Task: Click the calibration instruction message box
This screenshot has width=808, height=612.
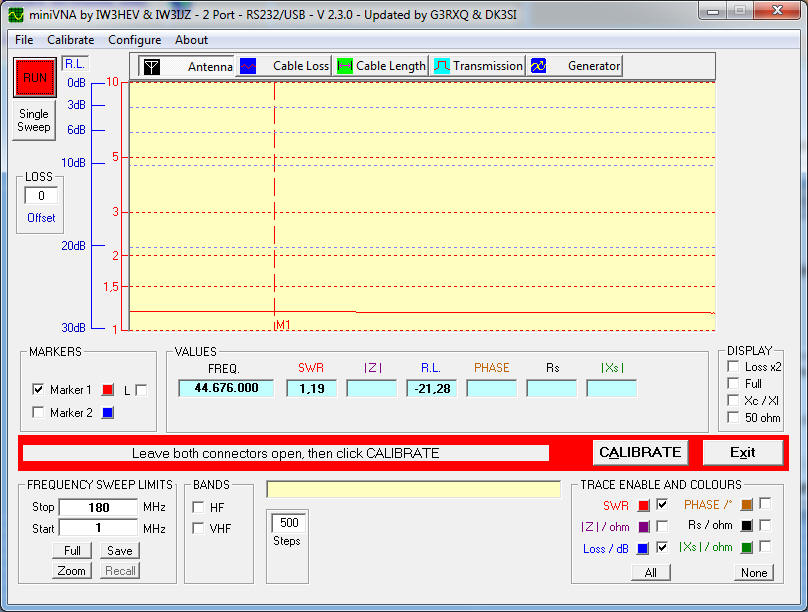Action: click(x=285, y=453)
